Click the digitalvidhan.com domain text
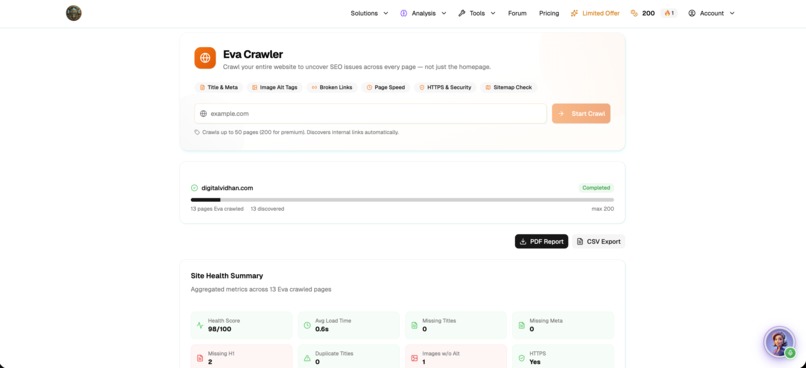This screenshot has width=806, height=368. pyautogui.click(x=227, y=188)
